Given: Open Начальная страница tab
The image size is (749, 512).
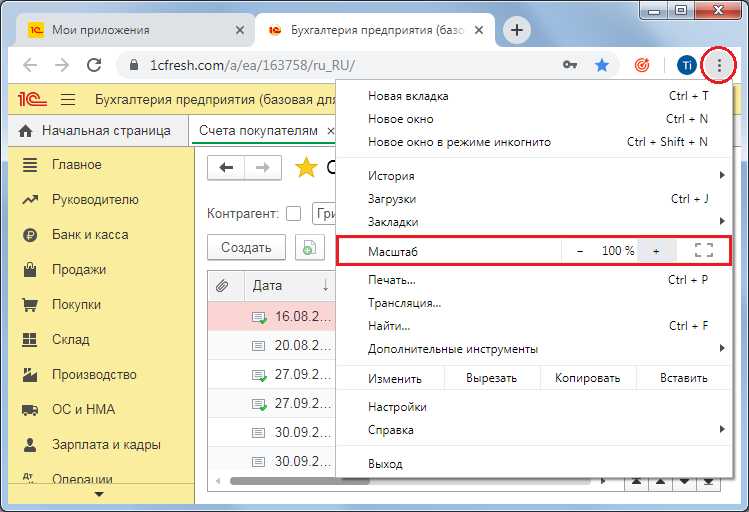Looking at the screenshot, I should pos(98,131).
